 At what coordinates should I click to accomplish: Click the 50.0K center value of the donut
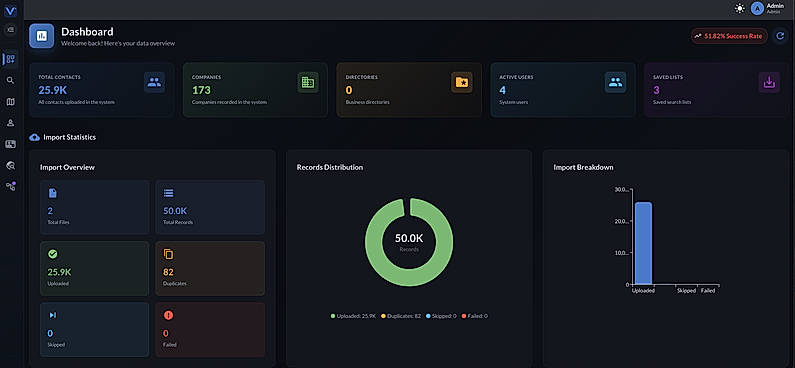coord(409,238)
